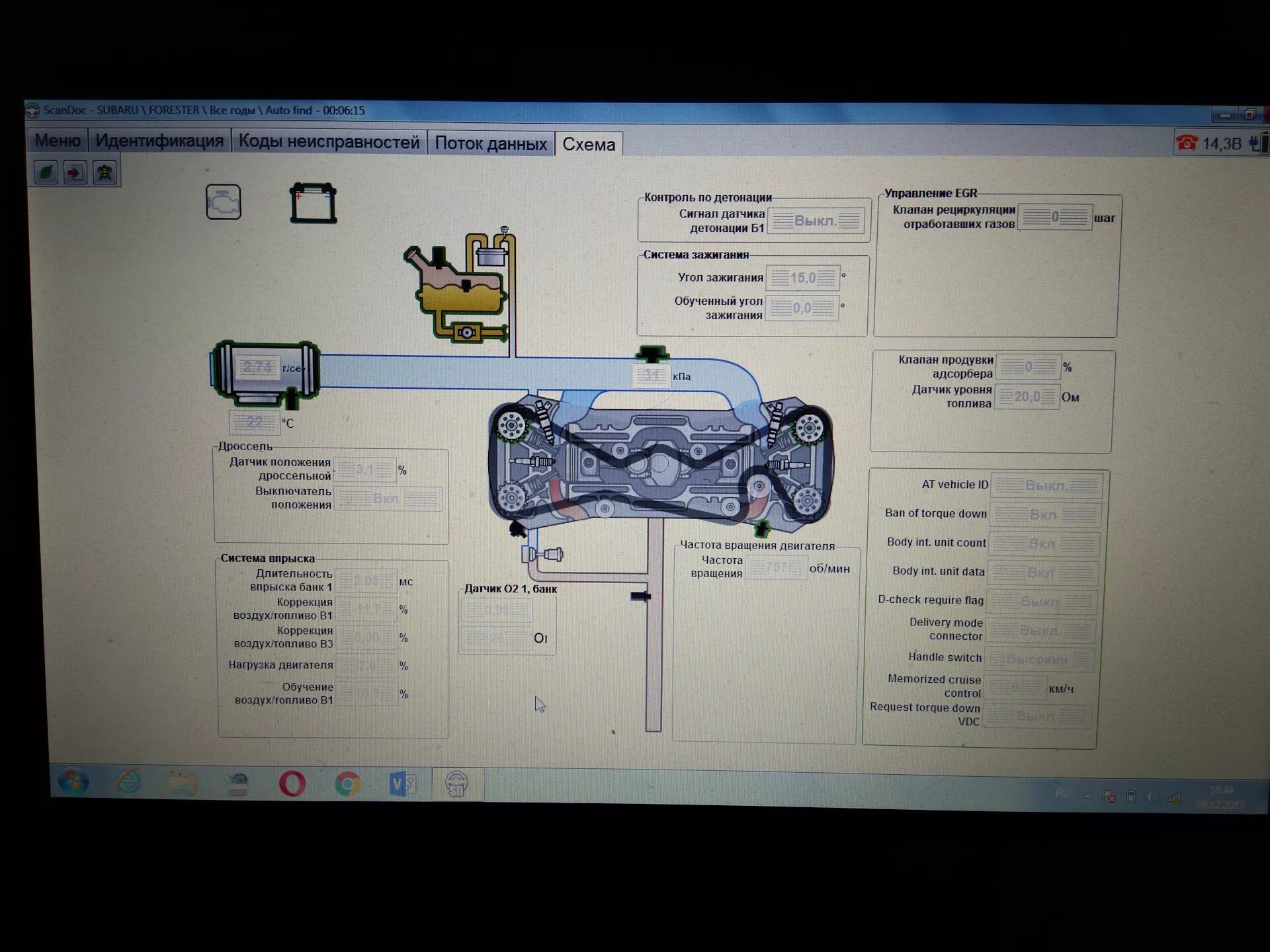Screen dimensions: 1270x952
Task: Open the Меню tab
Action: pos(58,141)
